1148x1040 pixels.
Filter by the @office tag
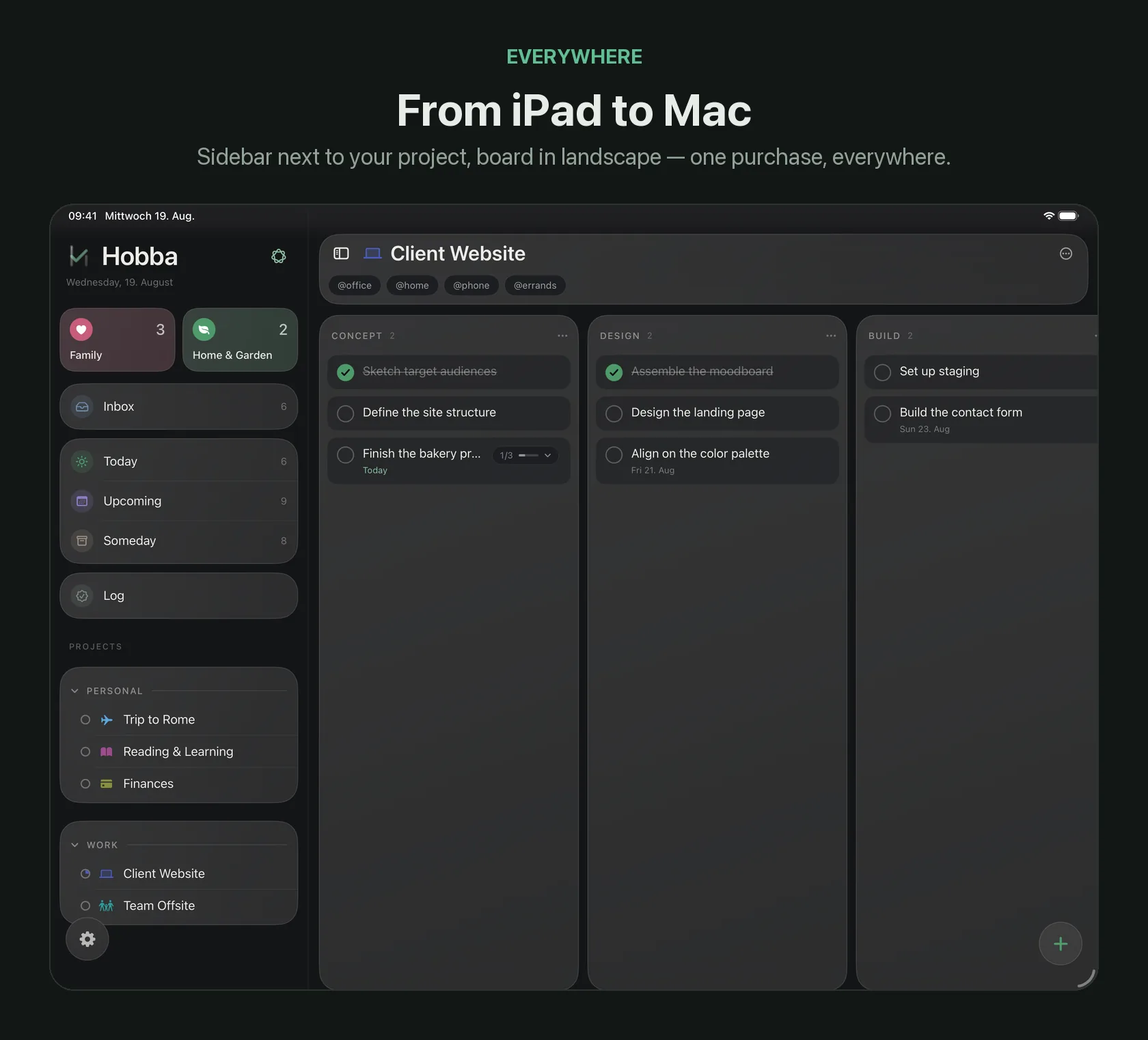tap(355, 286)
